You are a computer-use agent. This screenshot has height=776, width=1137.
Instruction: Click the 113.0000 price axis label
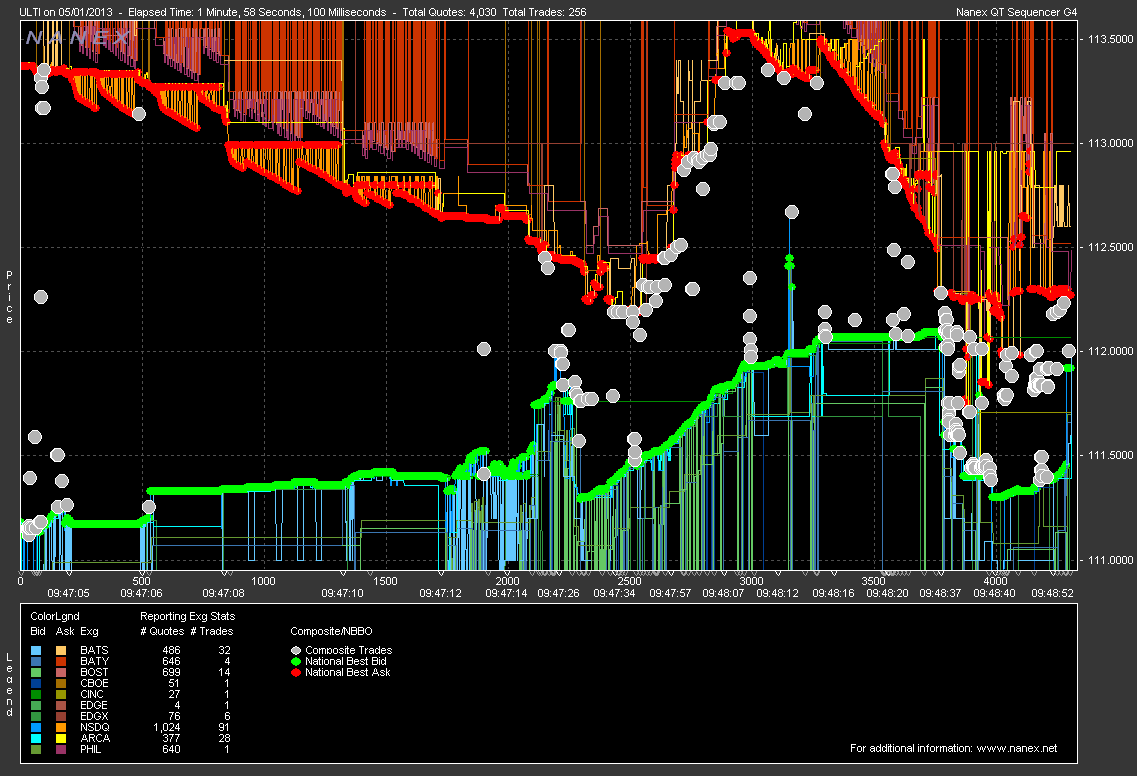1109,143
